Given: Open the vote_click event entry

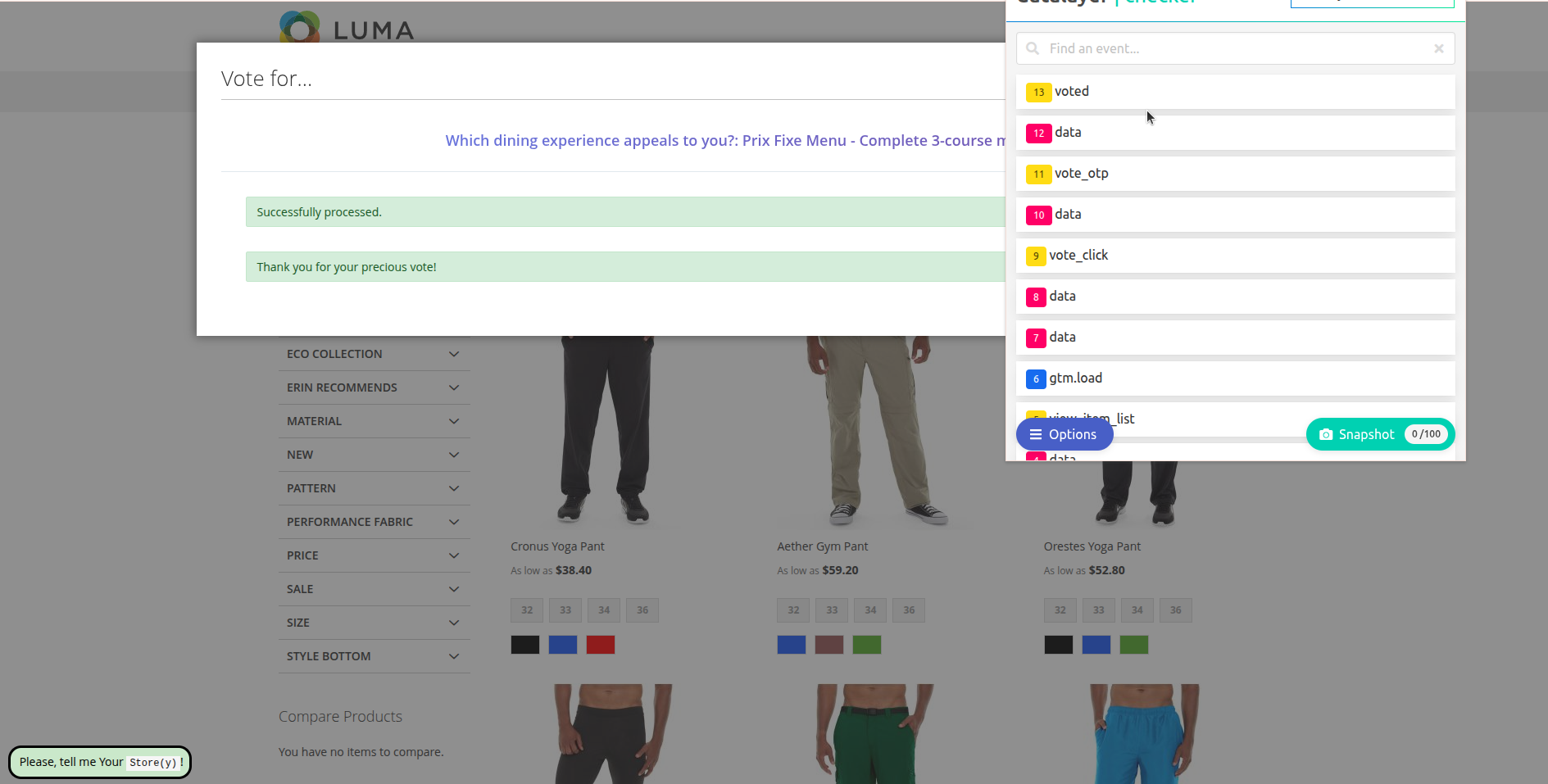Looking at the screenshot, I should [1235, 256].
